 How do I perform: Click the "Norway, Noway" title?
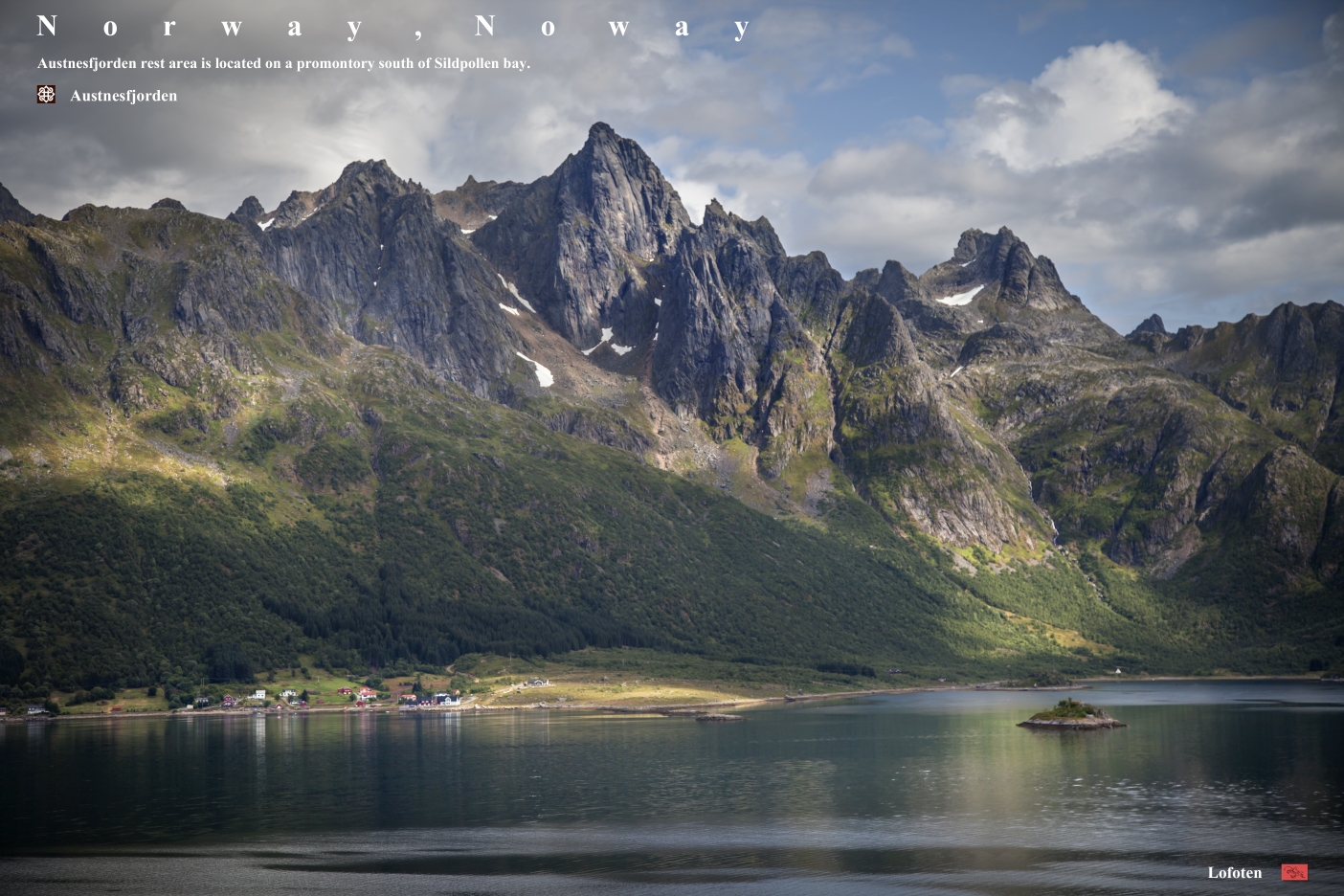pos(395,27)
